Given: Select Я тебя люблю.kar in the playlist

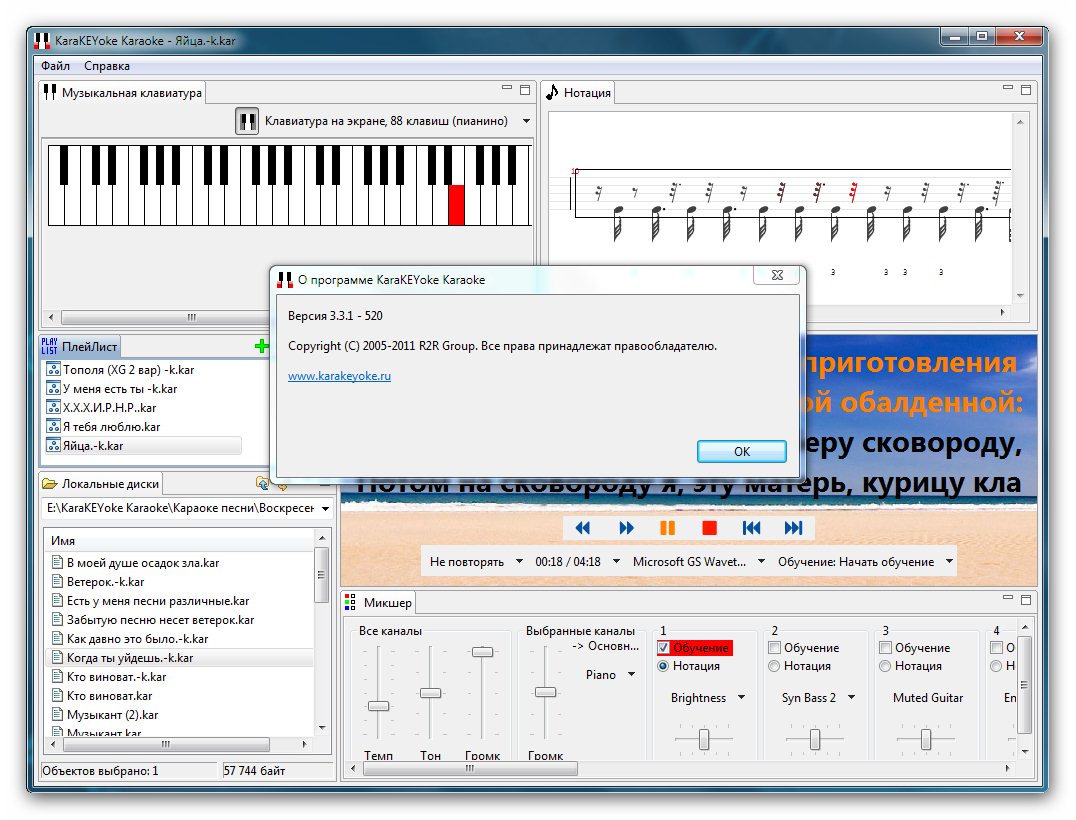Looking at the screenshot, I should [111, 427].
